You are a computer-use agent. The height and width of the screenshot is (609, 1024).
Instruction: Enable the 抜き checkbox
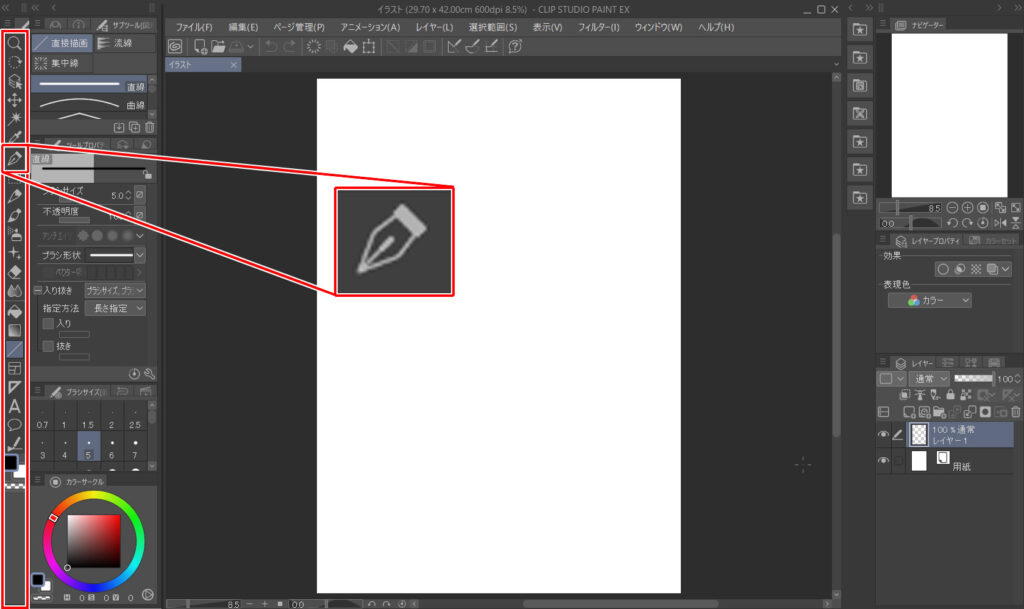click(x=48, y=346)
